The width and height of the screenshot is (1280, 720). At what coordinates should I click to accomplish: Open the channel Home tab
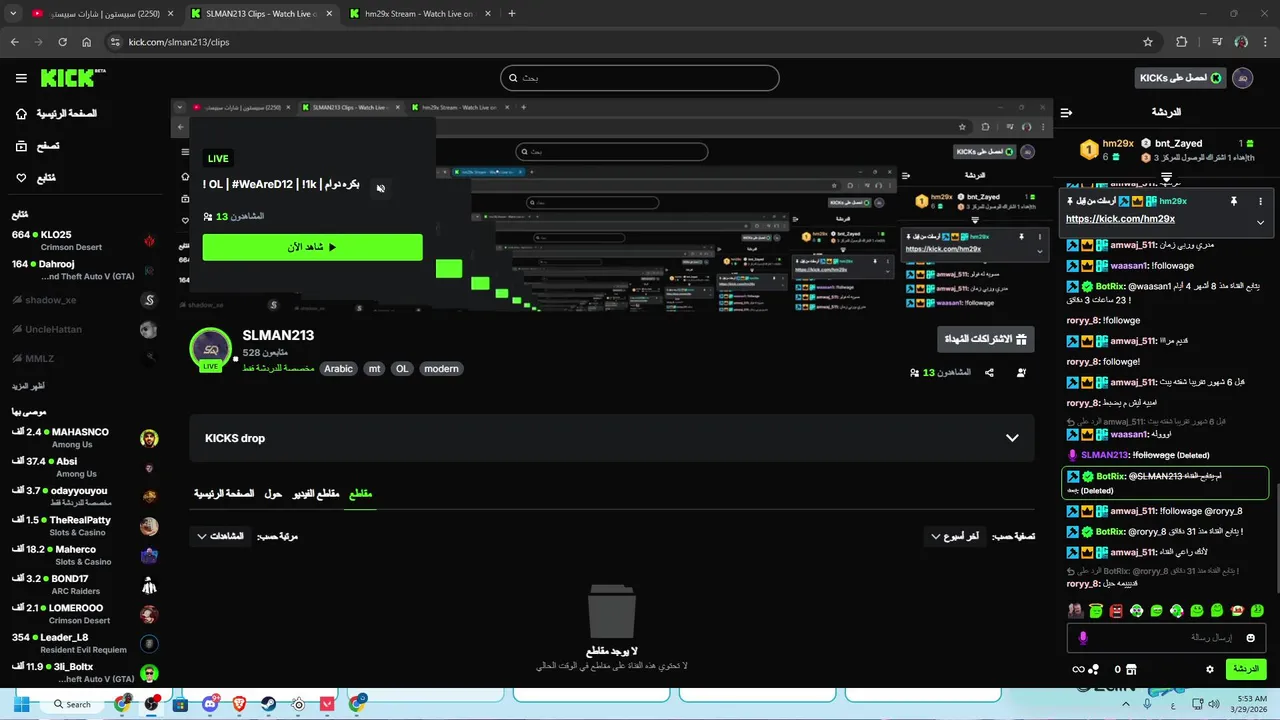point(225,494)
